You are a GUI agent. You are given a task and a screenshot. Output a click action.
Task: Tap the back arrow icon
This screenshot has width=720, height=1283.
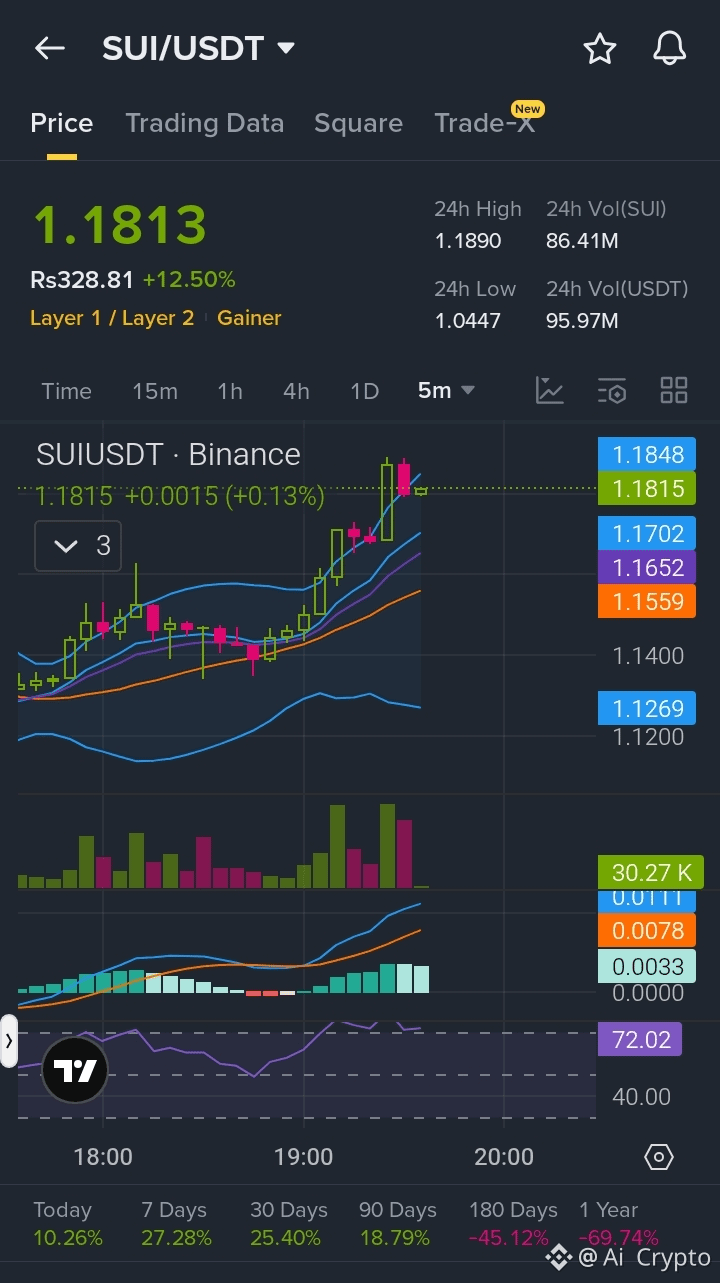(x=49, y=48)
